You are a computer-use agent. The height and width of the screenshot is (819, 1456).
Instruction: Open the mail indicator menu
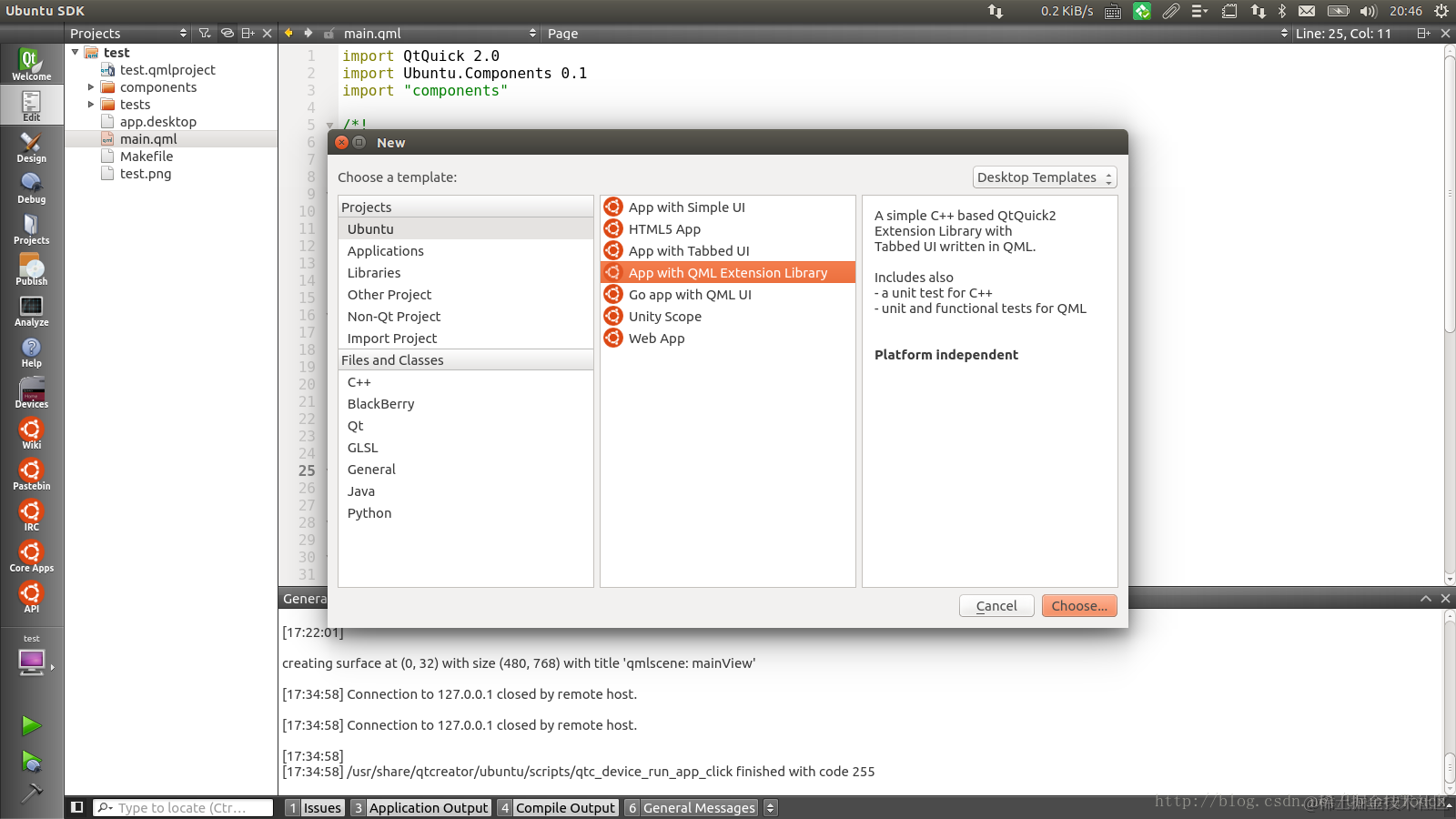pyautogui.click(x=1307, y=11)
